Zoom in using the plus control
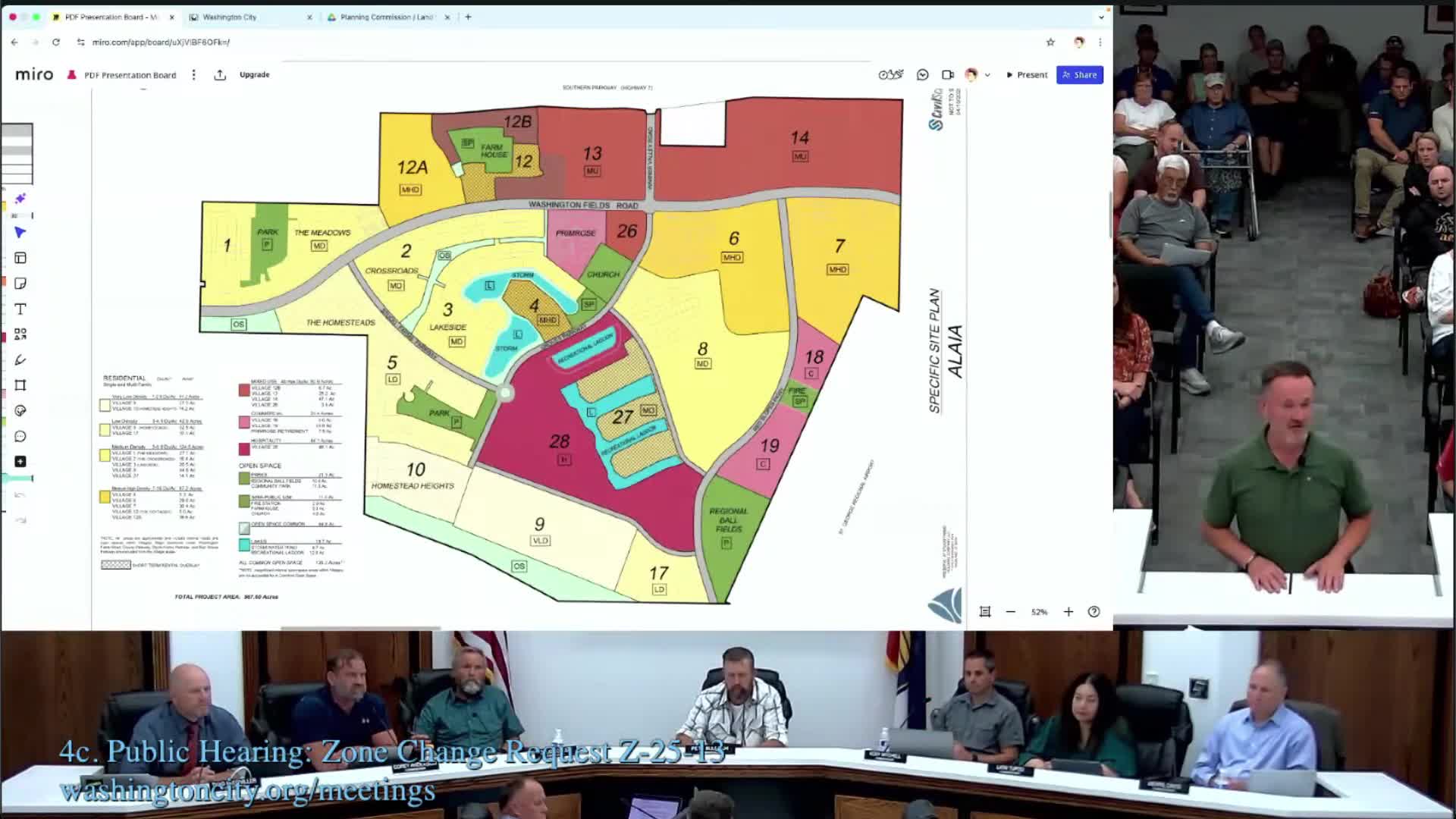Image resolution: width=1456 pixels, height=819 pixels. (1068, 611)
